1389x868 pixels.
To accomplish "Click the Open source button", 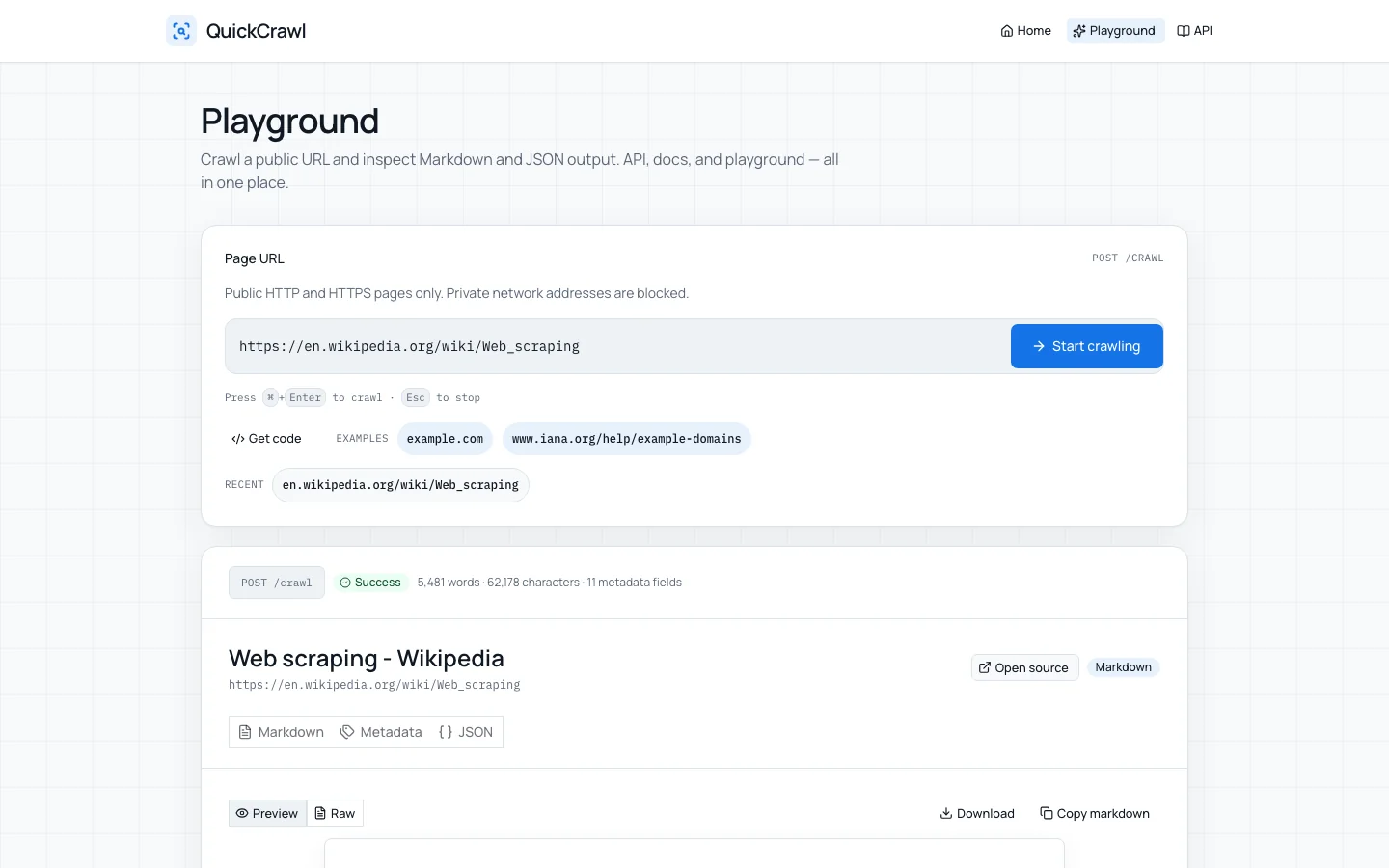I will pyautogui.click(x=1024, y=667).
